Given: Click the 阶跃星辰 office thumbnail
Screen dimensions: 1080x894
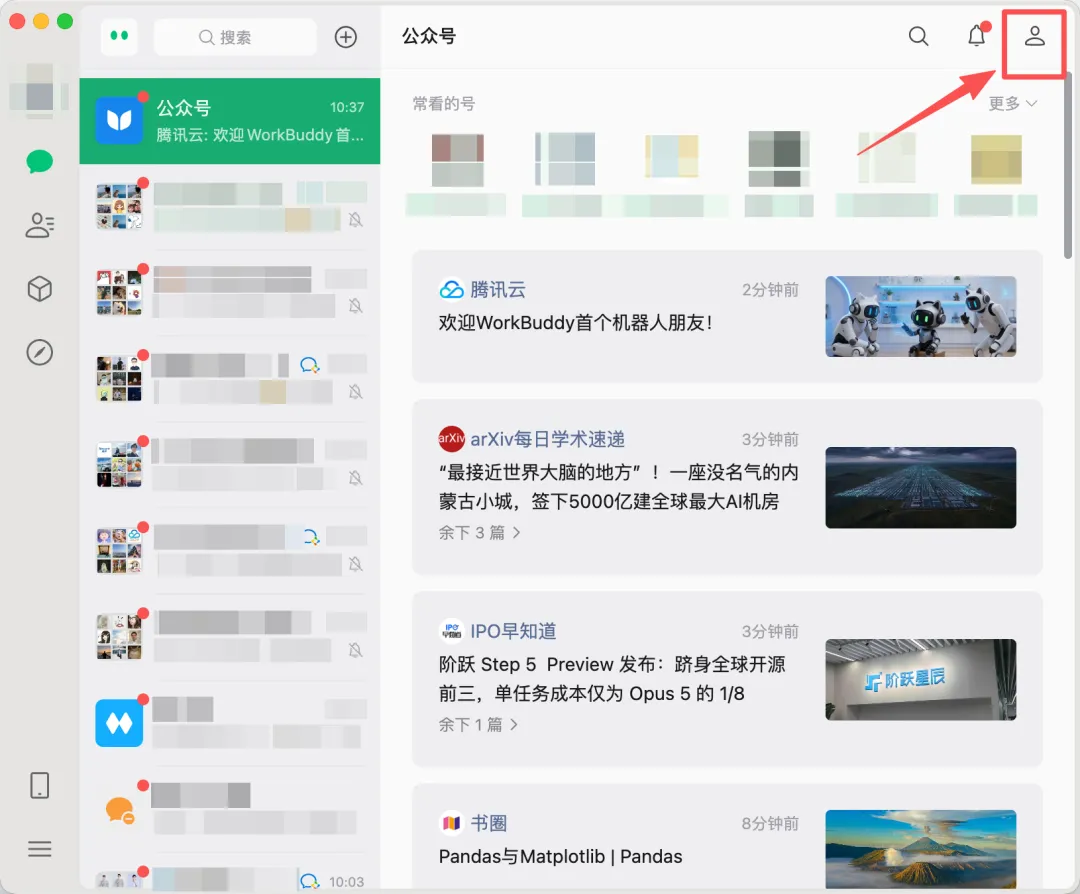Looking at the screenshot, I should click(x=920, y=680).
